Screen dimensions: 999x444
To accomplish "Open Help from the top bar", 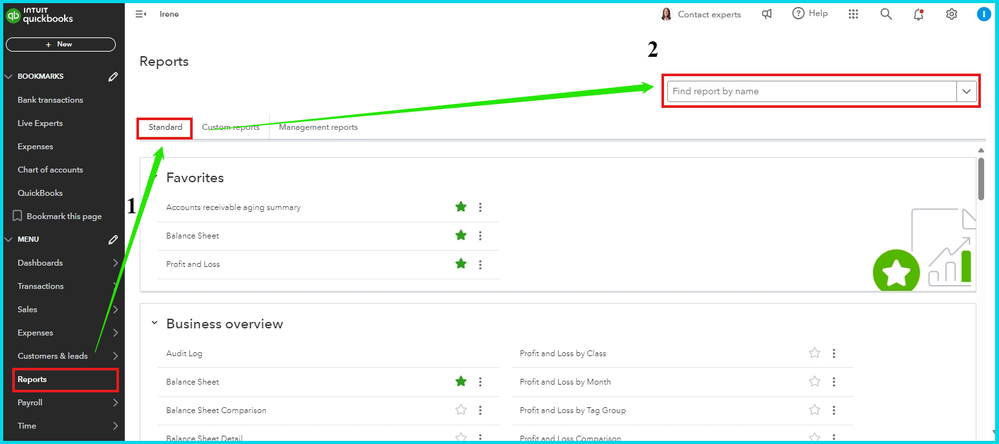I will (x=810, y=13).
